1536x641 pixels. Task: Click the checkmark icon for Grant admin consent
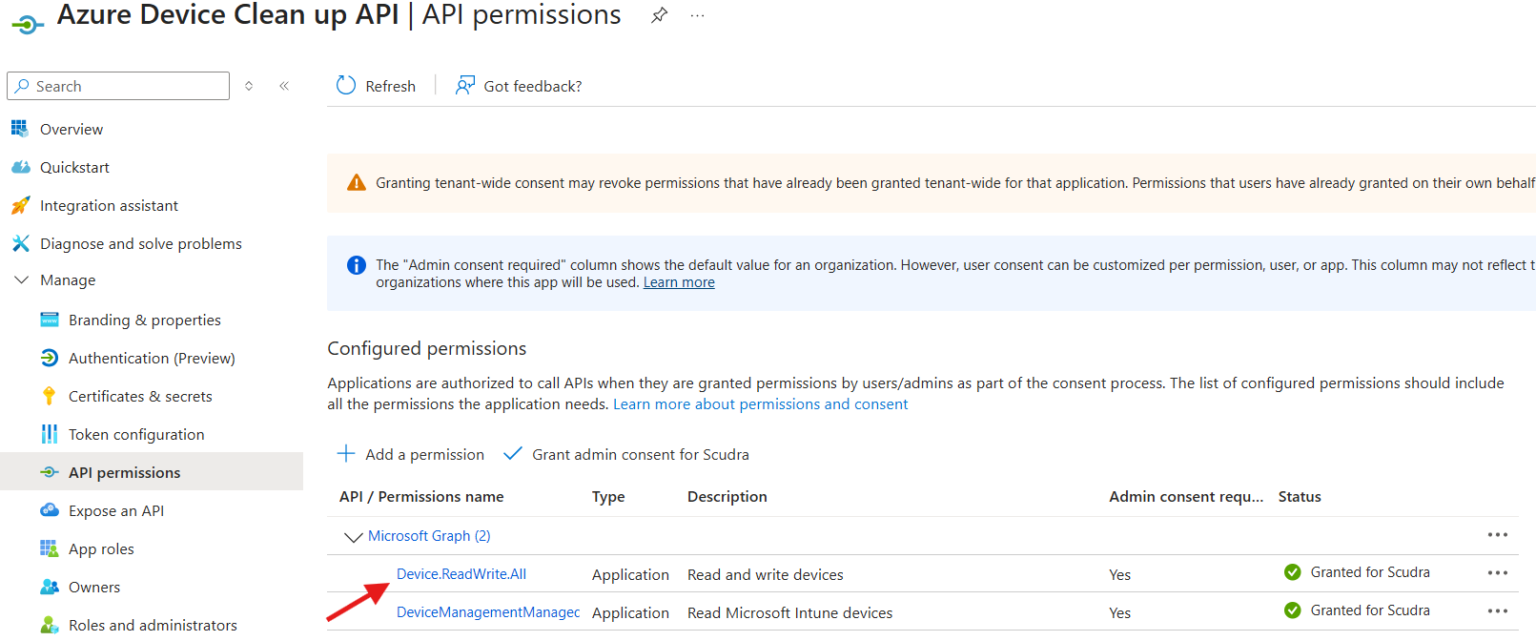(x=513, y=454)
